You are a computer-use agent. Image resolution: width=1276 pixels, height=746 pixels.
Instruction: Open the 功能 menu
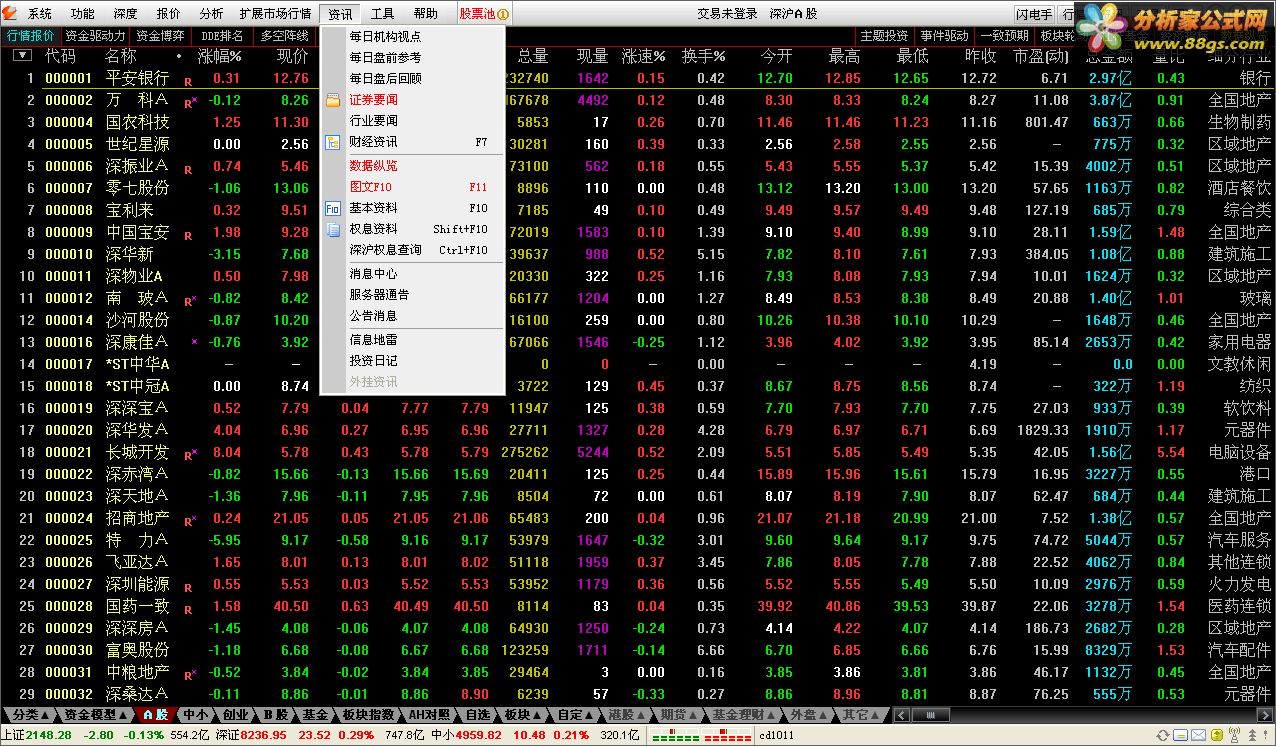coord(83,14)
